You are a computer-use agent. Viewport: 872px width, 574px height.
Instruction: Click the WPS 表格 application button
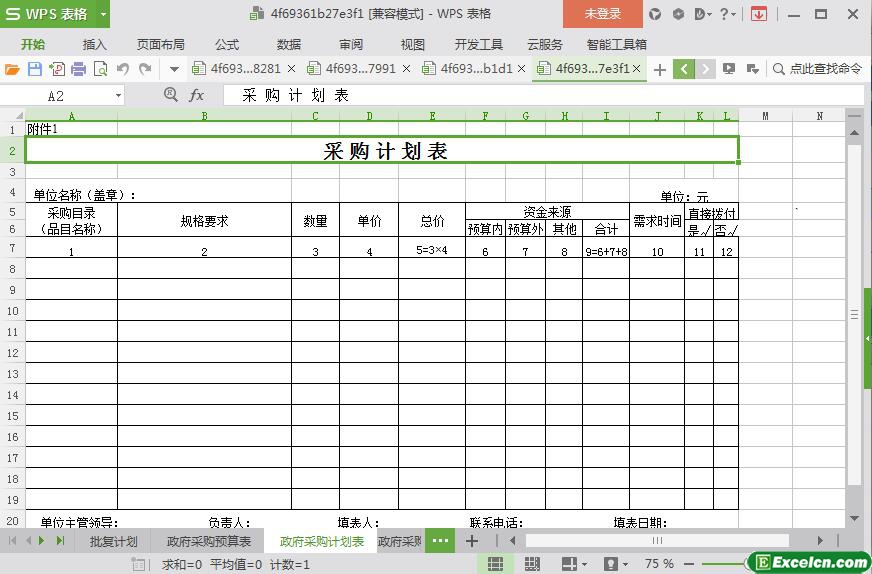[x=48, y=14]
